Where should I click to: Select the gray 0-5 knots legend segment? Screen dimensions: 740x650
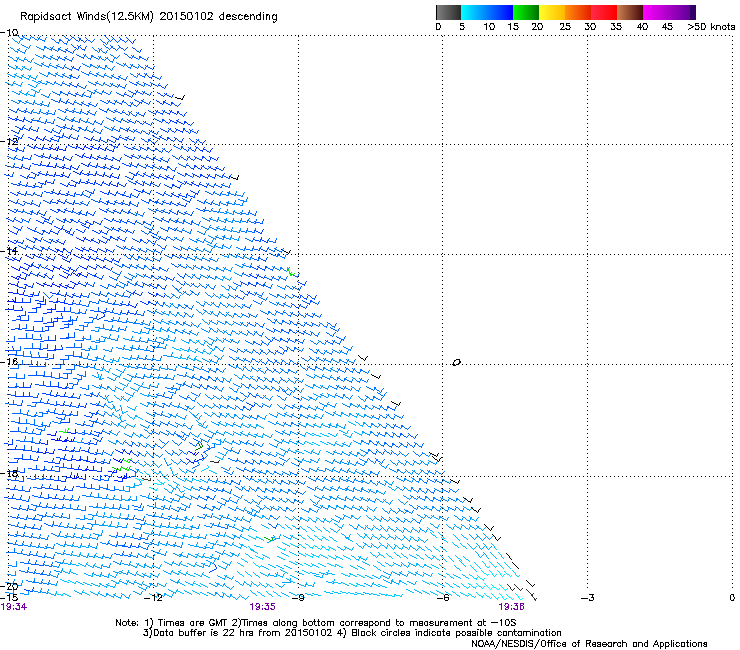point(449,12)
